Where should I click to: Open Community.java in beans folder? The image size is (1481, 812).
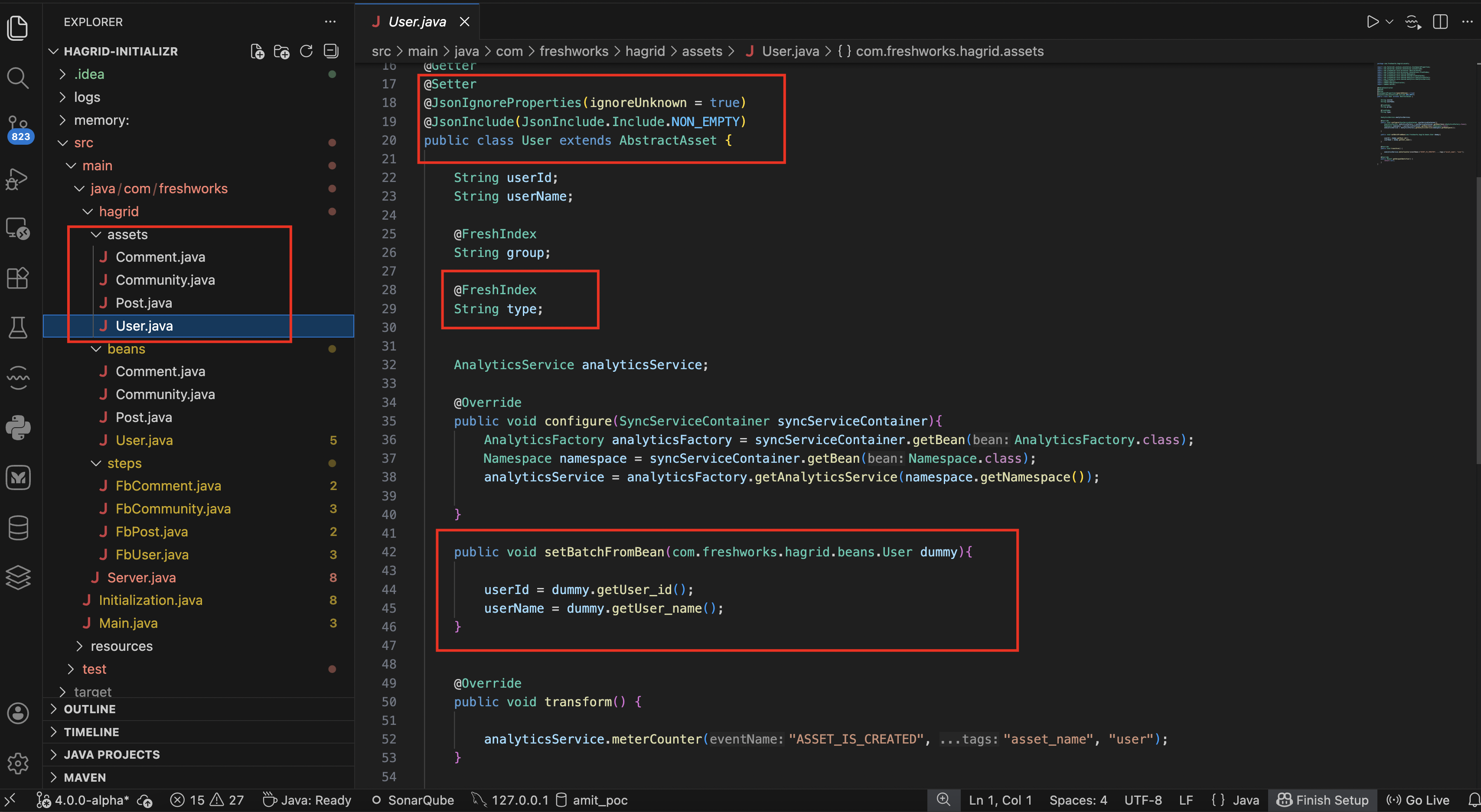[199, 394]
